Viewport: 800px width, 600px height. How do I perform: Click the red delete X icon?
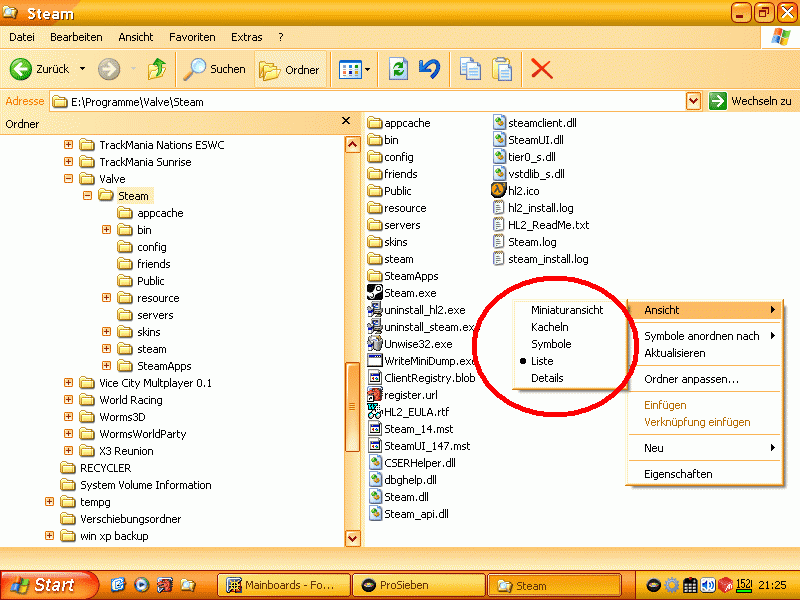(x=541, y=69)
